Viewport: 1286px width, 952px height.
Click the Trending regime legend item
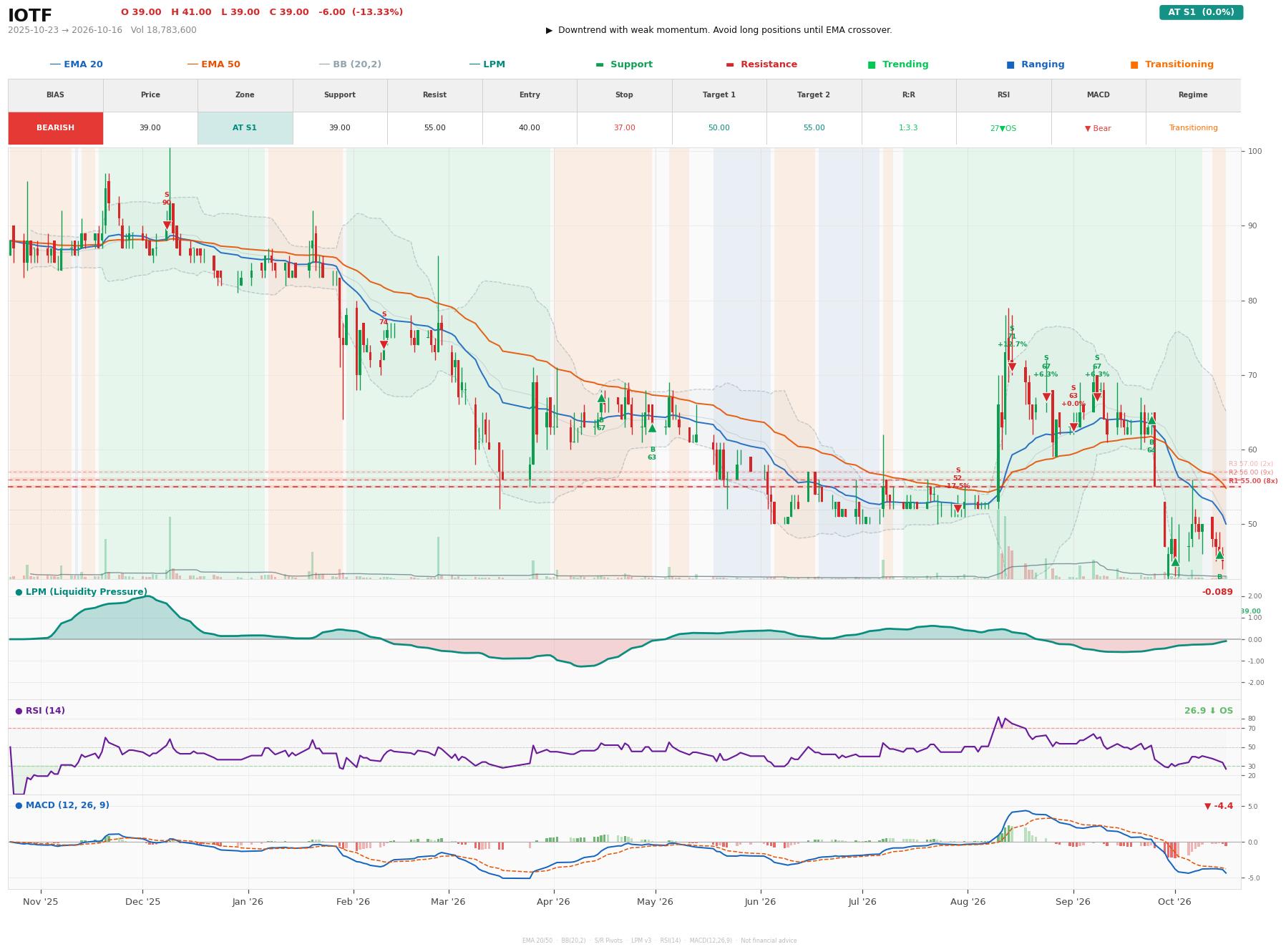[x=898, y=64]
